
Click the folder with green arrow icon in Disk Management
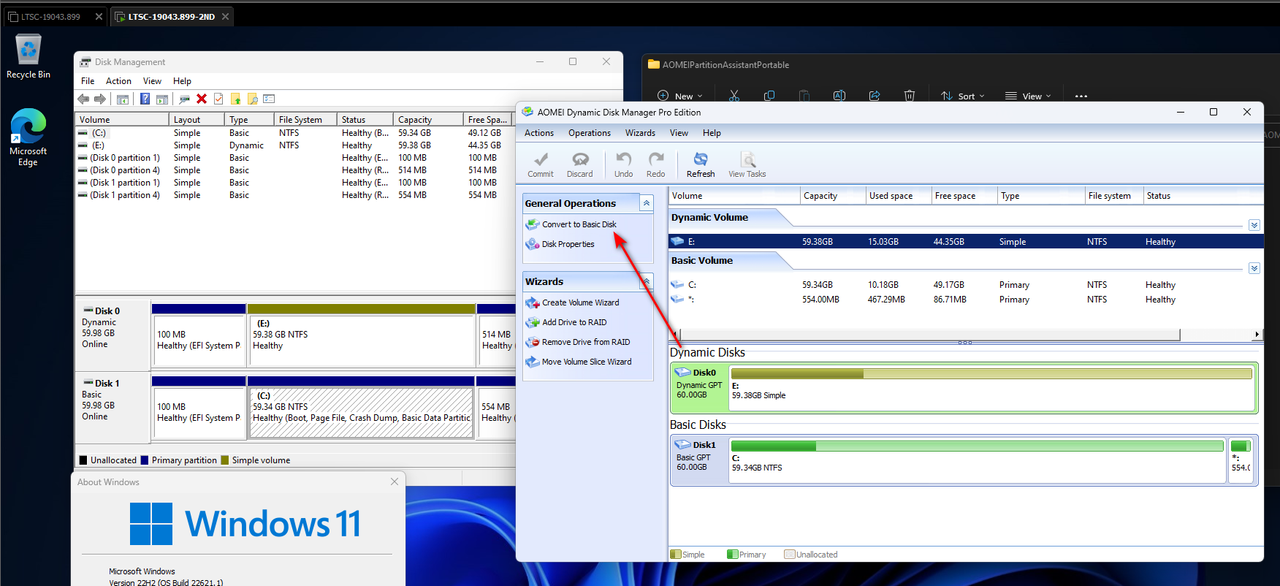tap(236, 99)
